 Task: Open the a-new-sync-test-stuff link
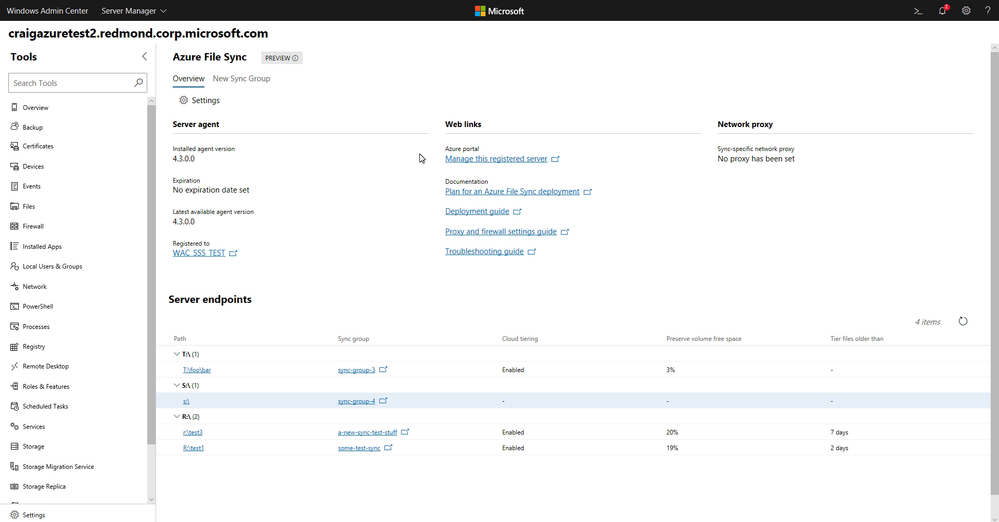click(x=367, y=433)
